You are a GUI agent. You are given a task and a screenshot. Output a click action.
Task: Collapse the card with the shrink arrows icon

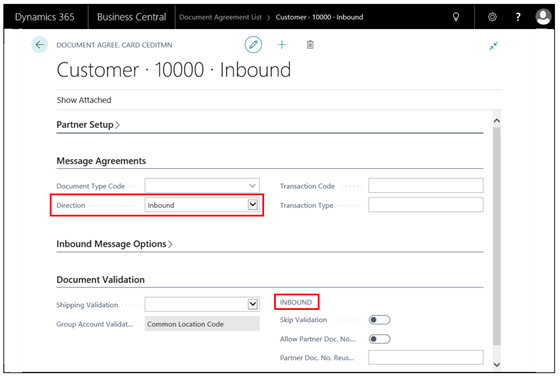coord(494,46)
